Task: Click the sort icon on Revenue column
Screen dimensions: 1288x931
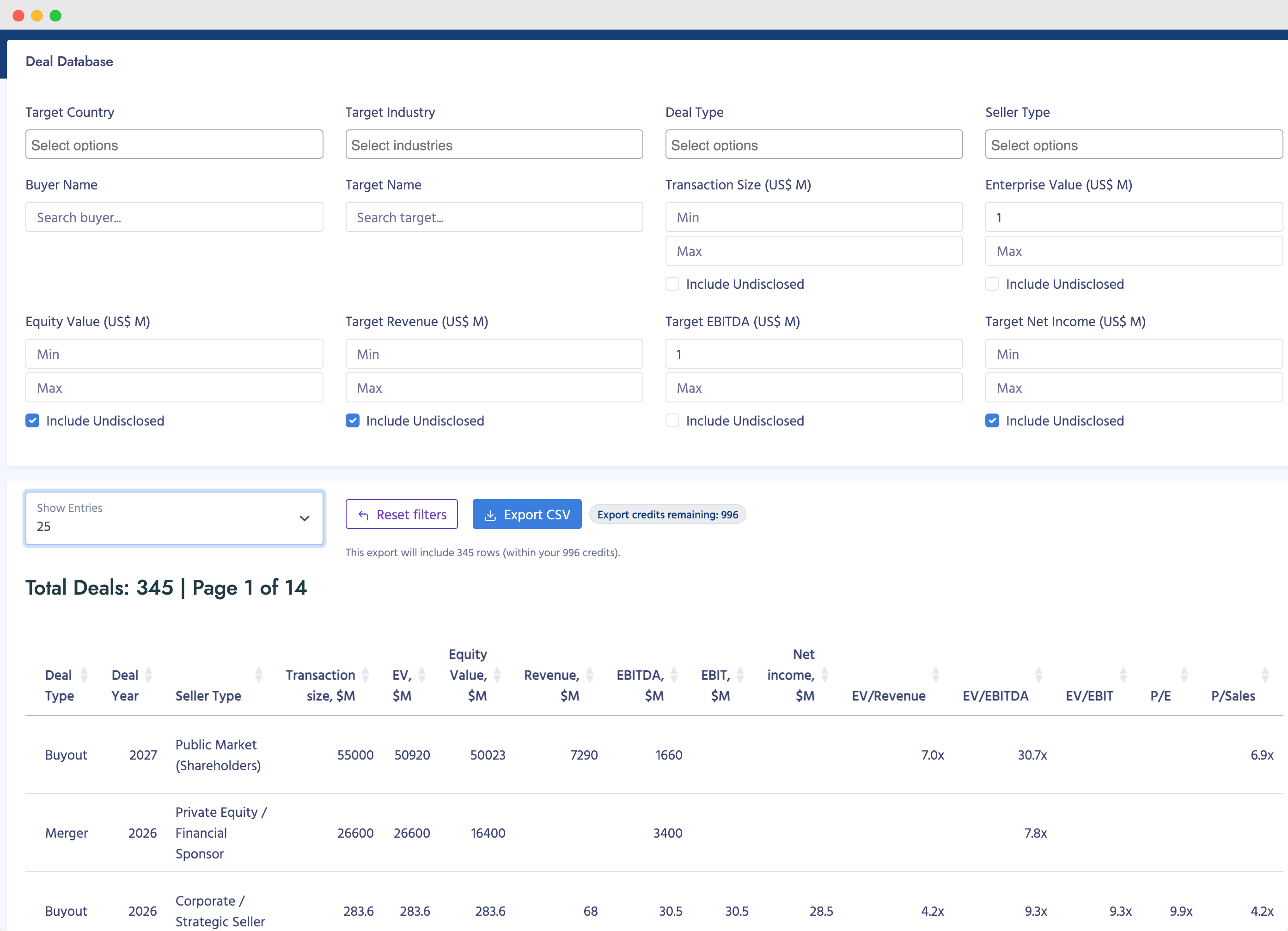Action: point(591,675)
